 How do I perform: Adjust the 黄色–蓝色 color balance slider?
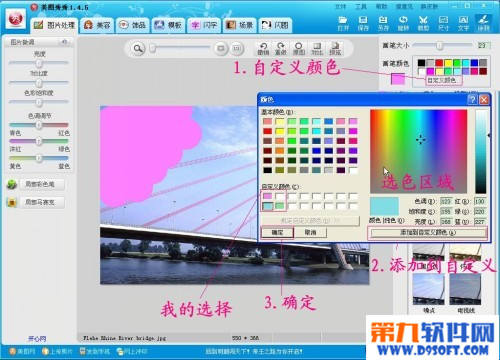pyautogui.click(x=39, y=158)
